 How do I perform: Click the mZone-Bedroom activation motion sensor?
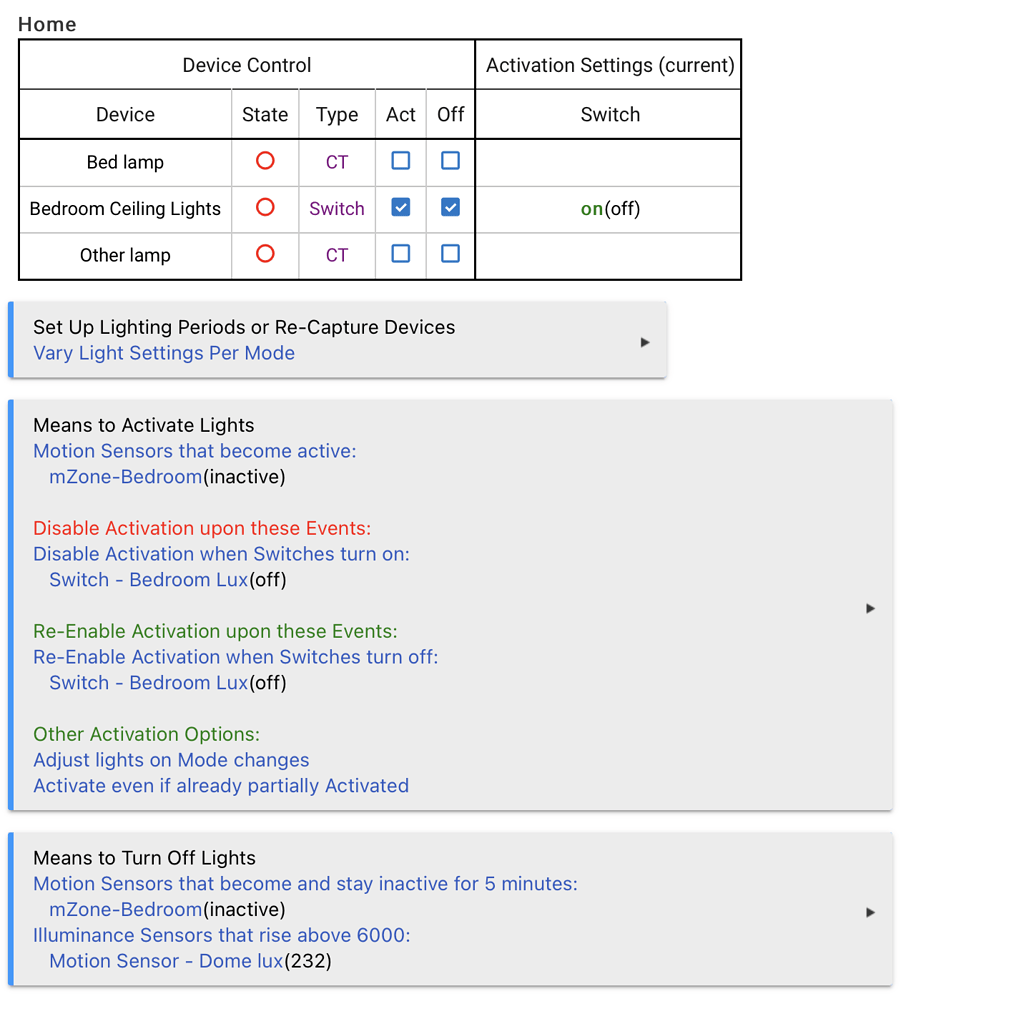(126, 477)
